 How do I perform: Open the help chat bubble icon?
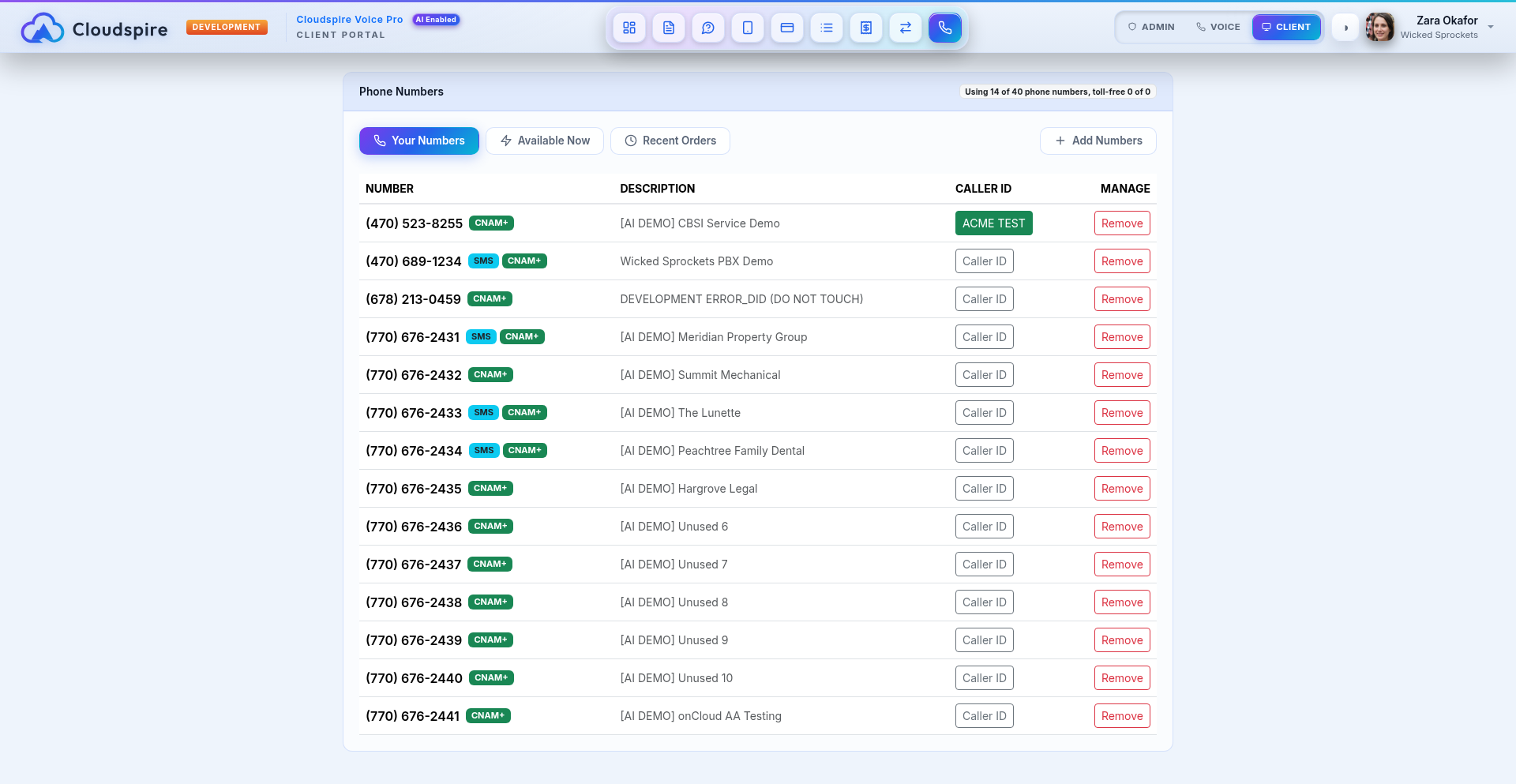[708, 28]
